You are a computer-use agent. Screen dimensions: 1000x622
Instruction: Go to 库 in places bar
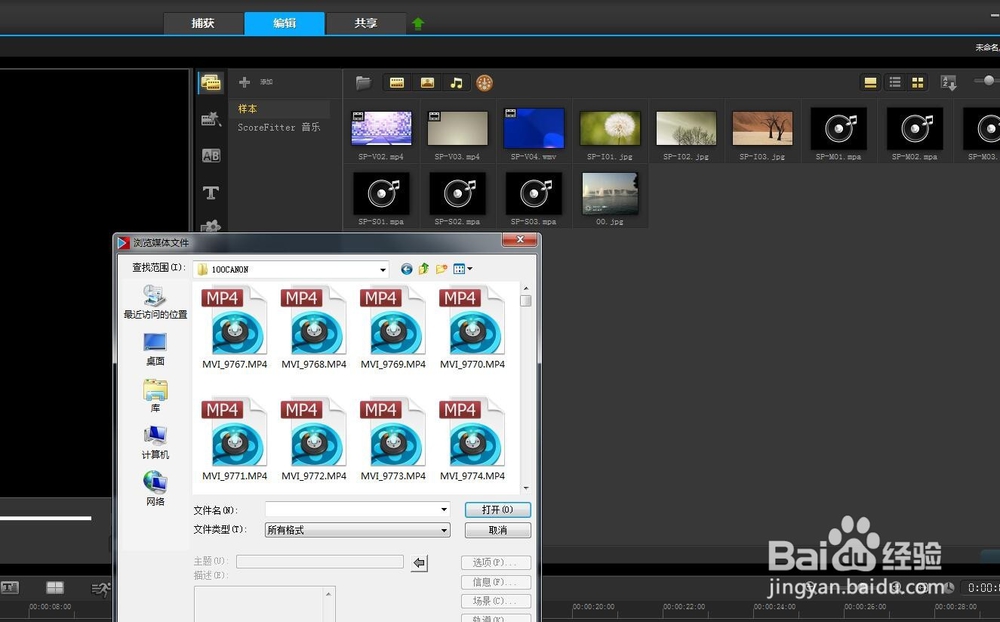point(155,396)
